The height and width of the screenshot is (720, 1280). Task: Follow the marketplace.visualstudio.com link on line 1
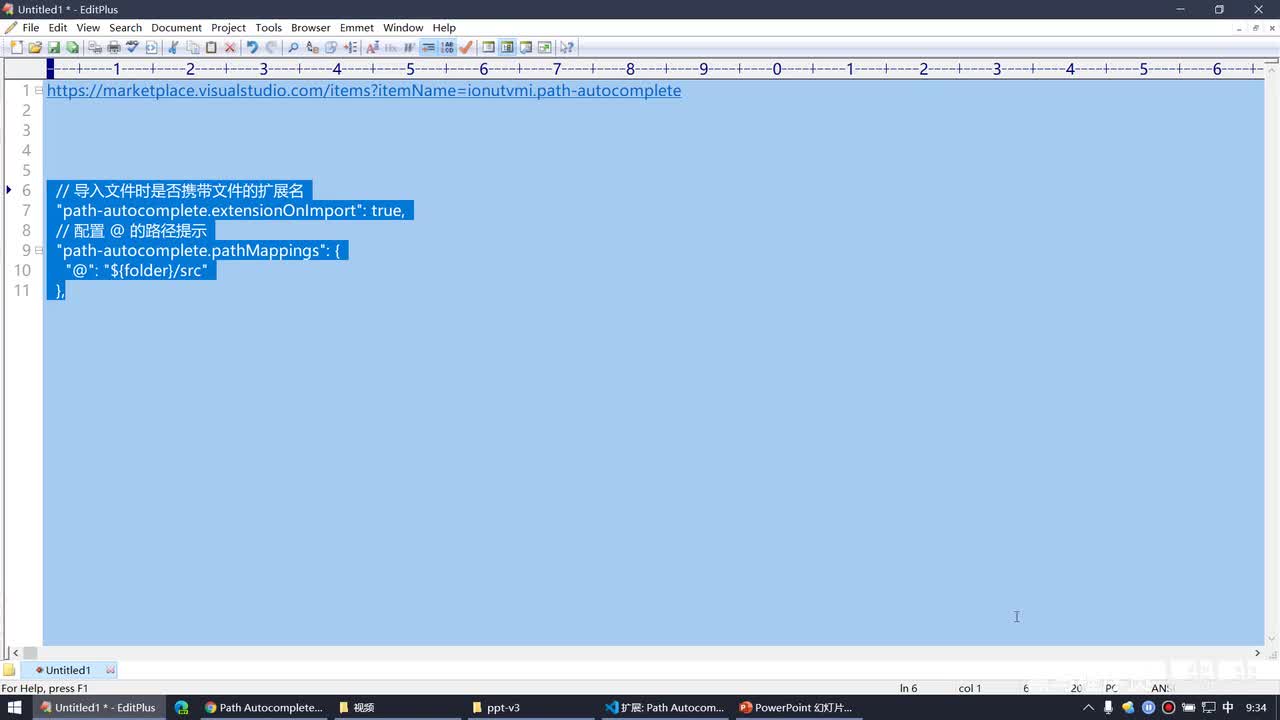[364, 90]
